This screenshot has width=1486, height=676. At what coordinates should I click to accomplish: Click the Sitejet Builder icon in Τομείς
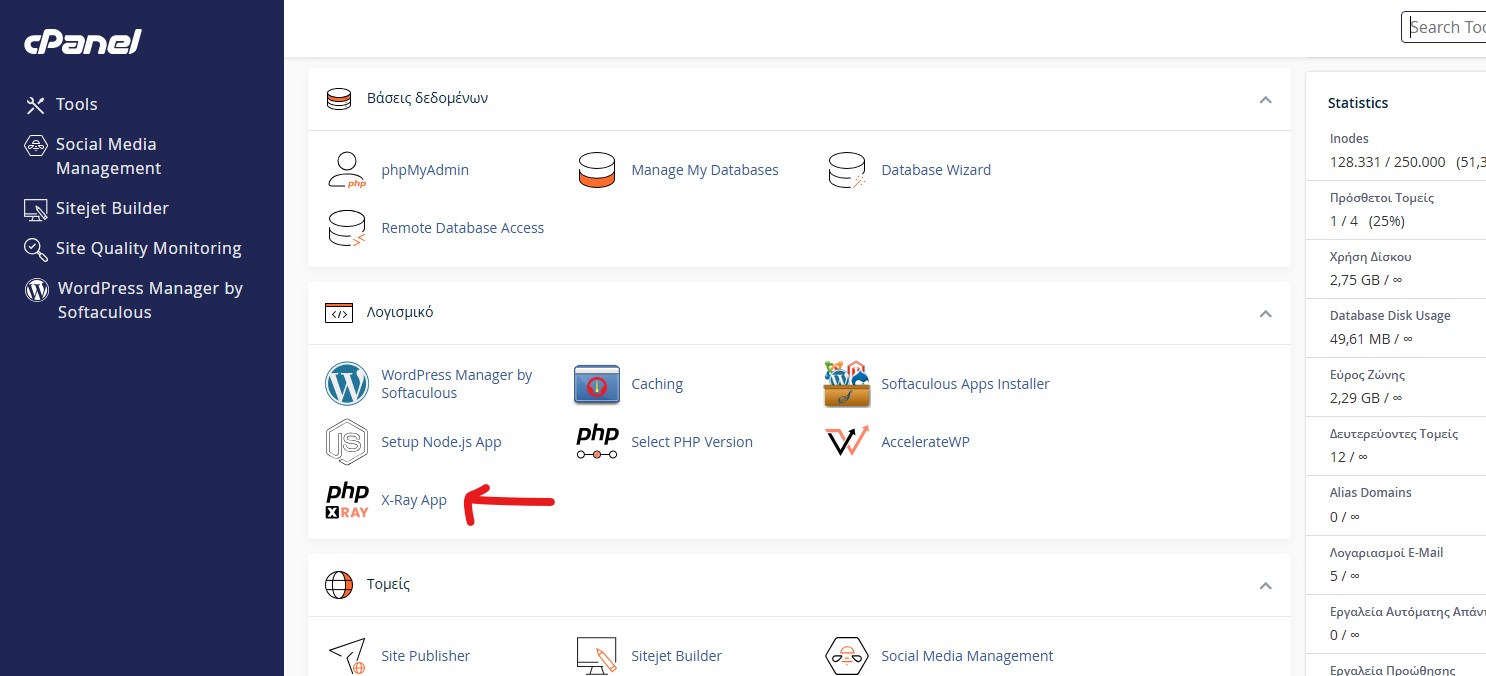click(x=597, y=656)
